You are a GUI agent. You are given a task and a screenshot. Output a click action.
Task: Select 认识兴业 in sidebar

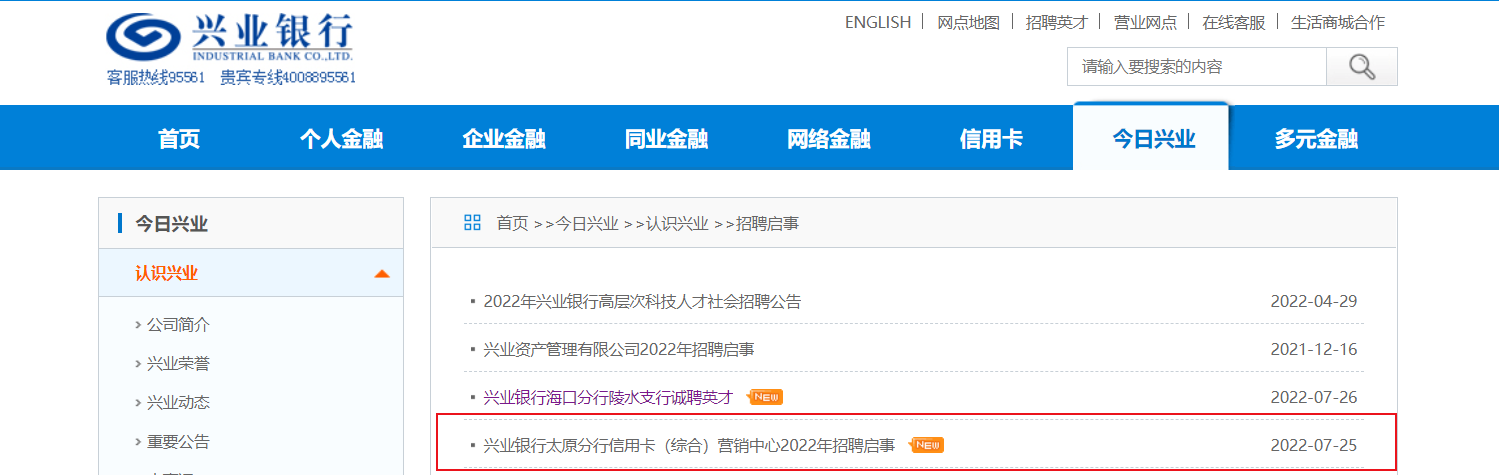click(x=167, y=274)
